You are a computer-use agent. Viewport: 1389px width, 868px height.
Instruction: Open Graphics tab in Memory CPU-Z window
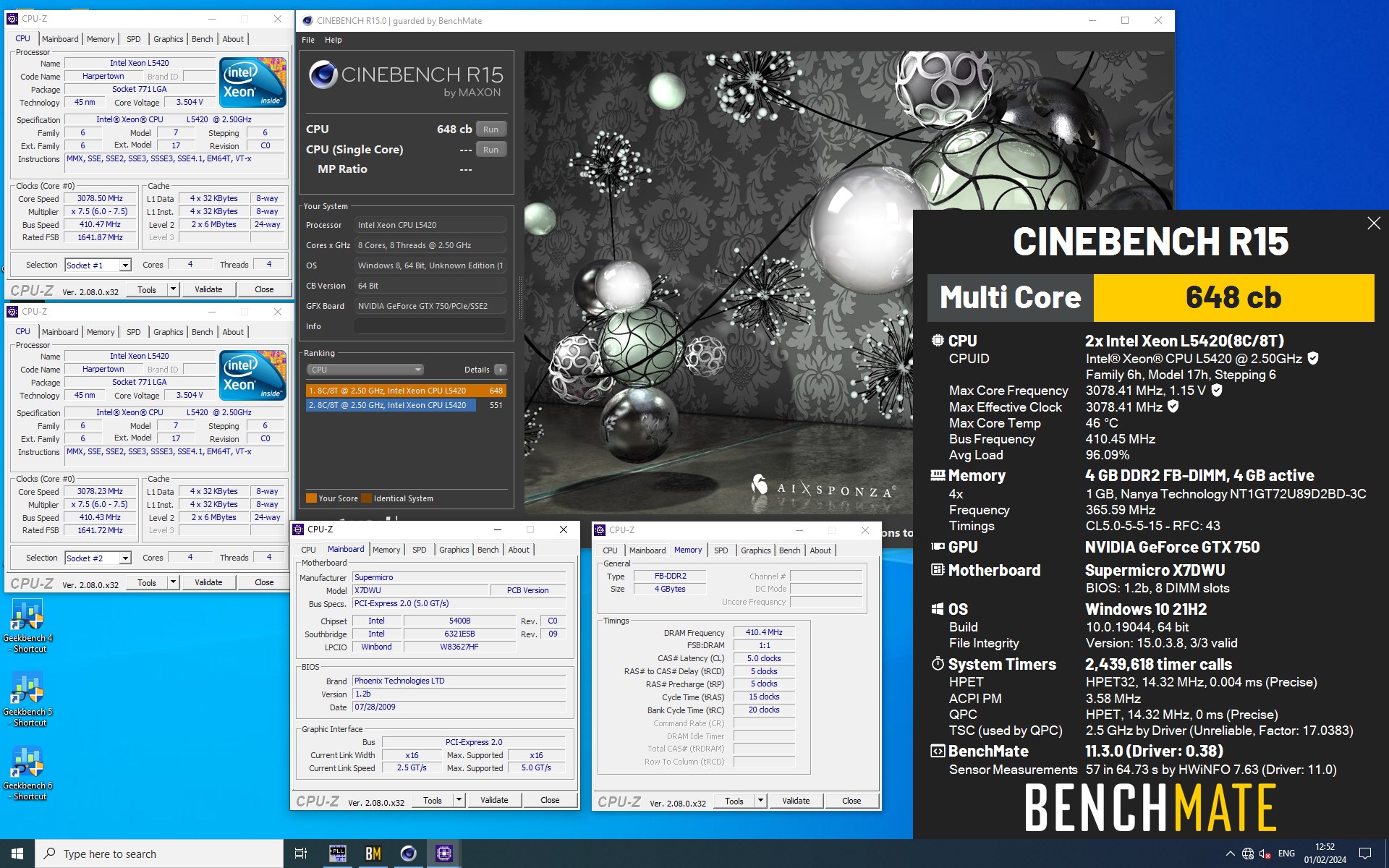tap(756, 550)
